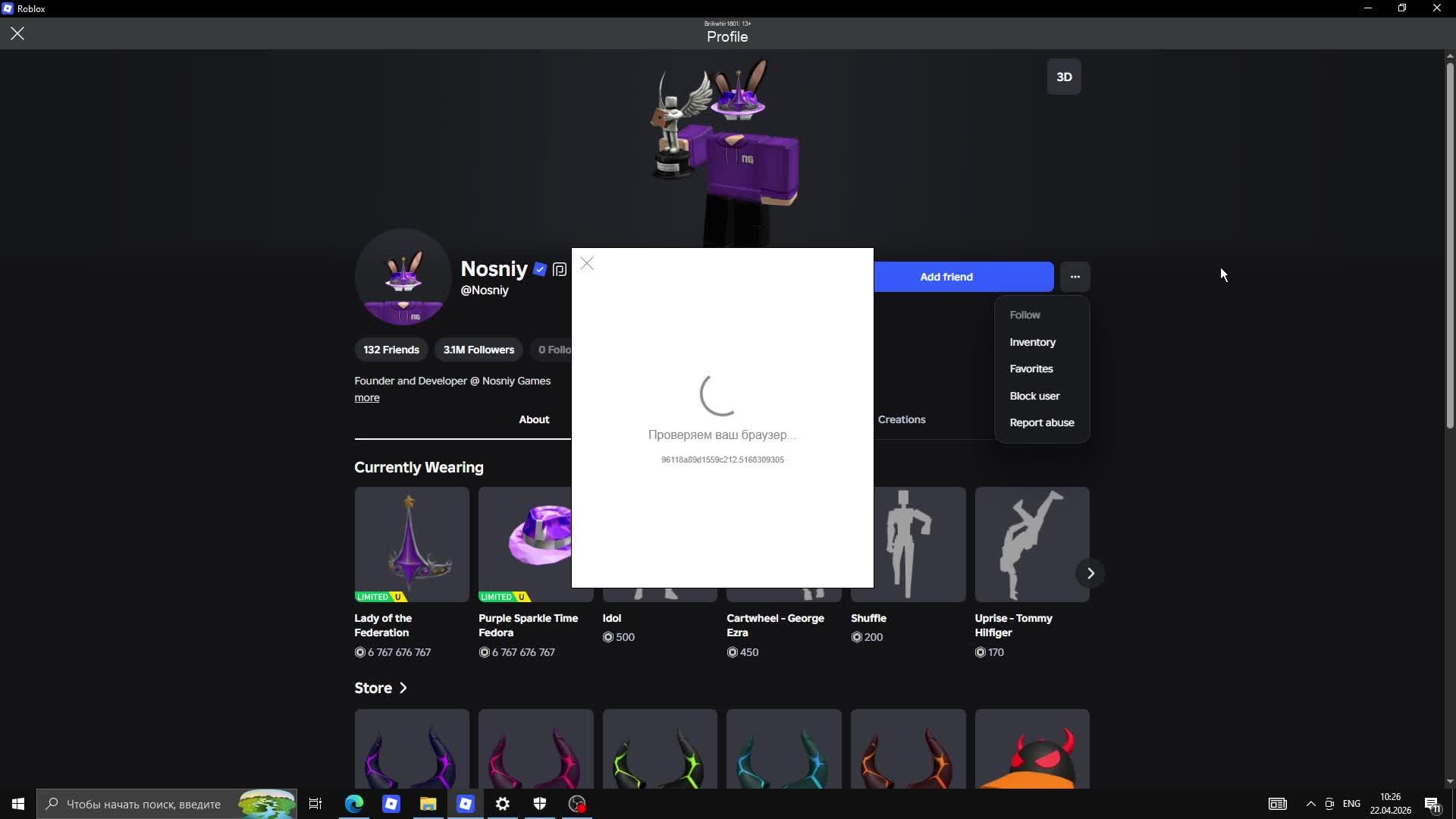1456x819 pixels.
Task: Expand bio with the more link
Action: click(x=367, y=397)
